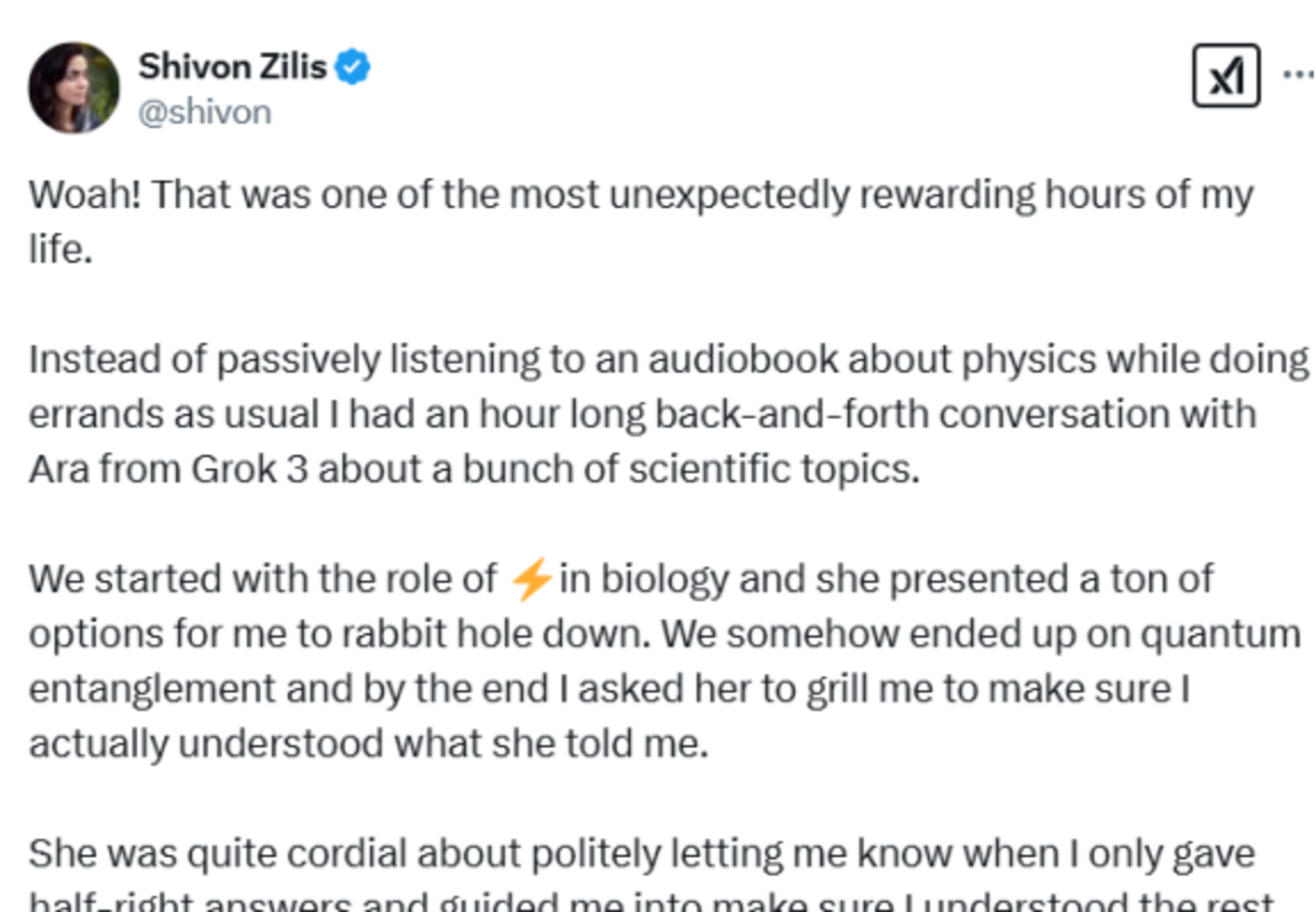1316x912 pixels.
Task: Open Shivon Zilis's profile picture
Action: click(x=74, y=88)
